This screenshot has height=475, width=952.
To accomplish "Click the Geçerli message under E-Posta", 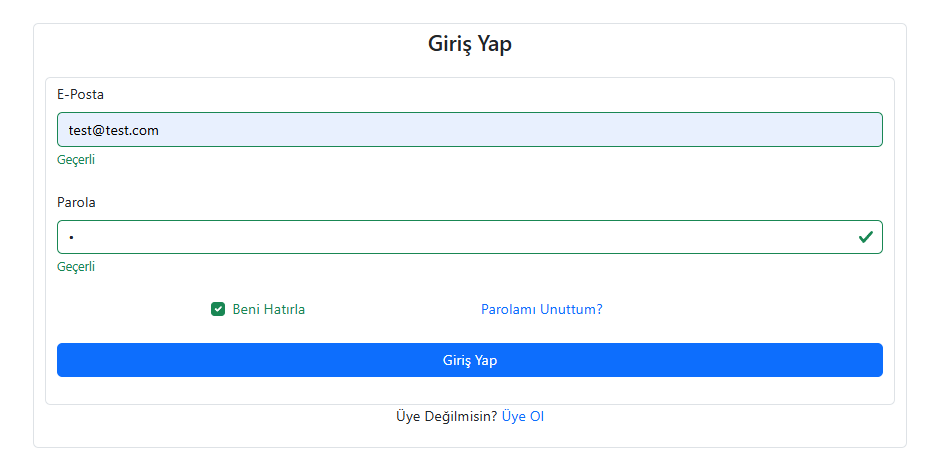I will 76,159.
